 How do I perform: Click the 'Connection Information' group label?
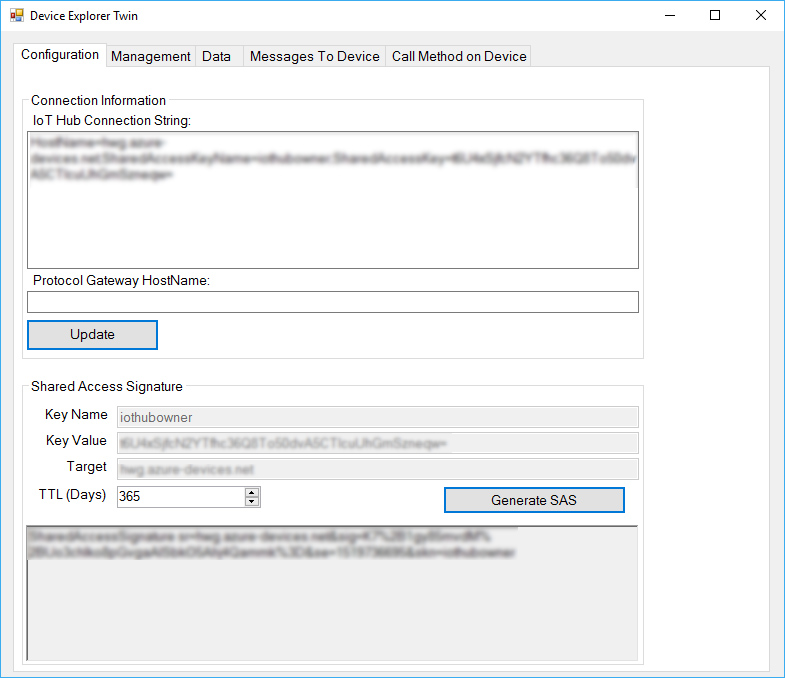[98, 100]
